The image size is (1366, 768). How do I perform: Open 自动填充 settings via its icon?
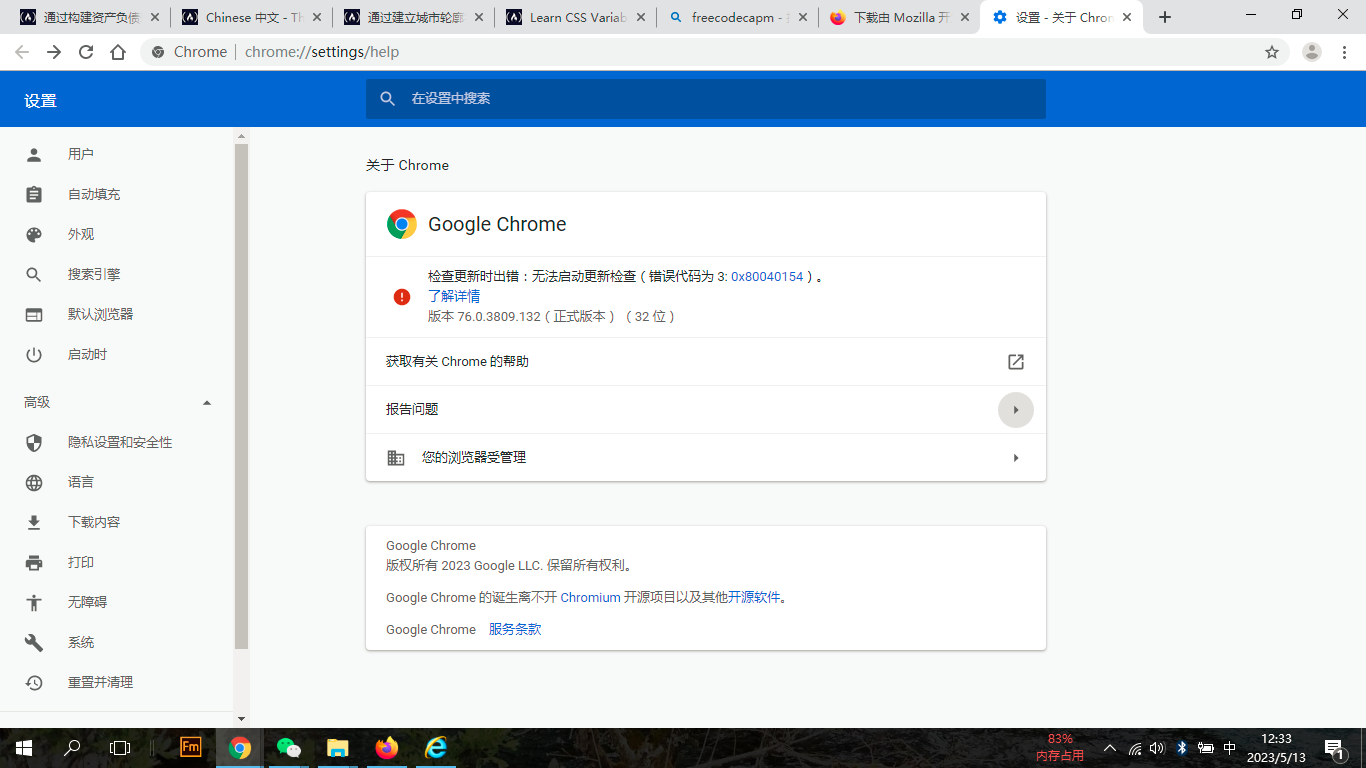point(35,194)
